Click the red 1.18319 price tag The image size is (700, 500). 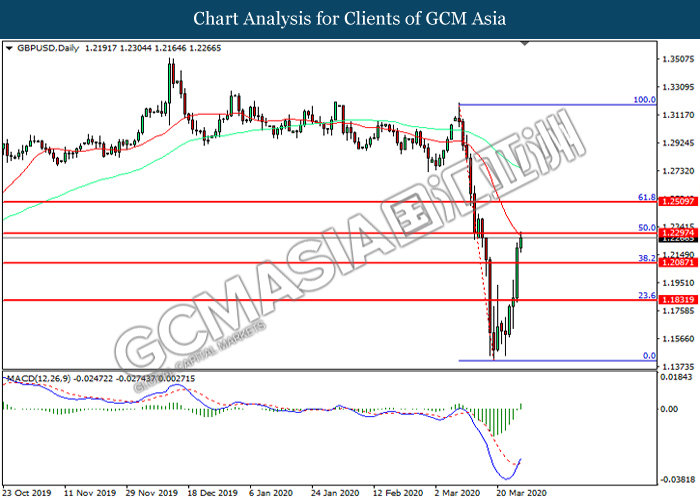678,300
